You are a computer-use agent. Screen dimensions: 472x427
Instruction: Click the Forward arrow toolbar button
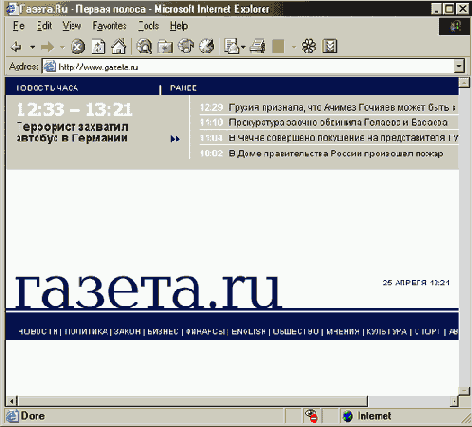pos(47,47)
